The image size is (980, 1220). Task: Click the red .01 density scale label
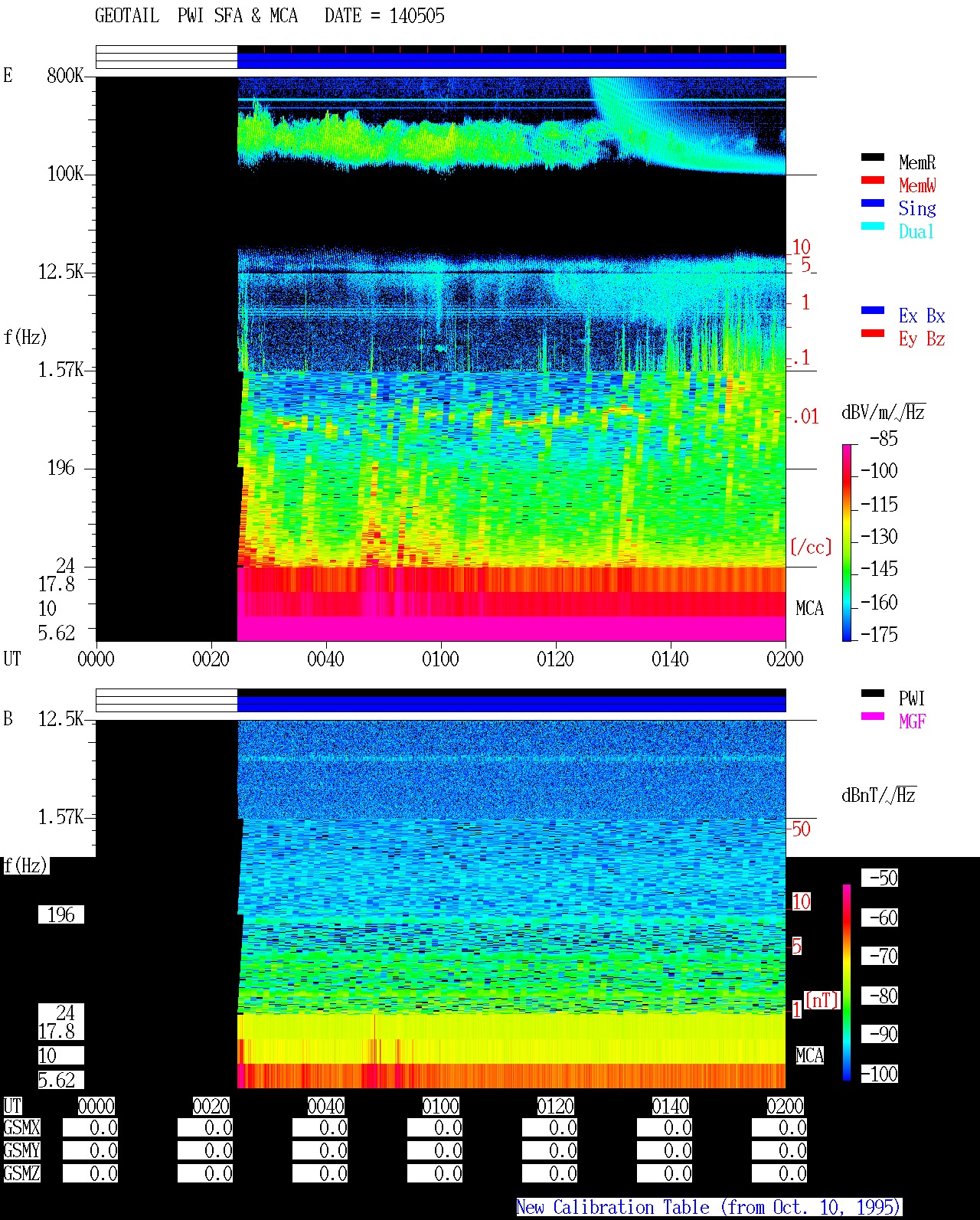pos(805,417)
